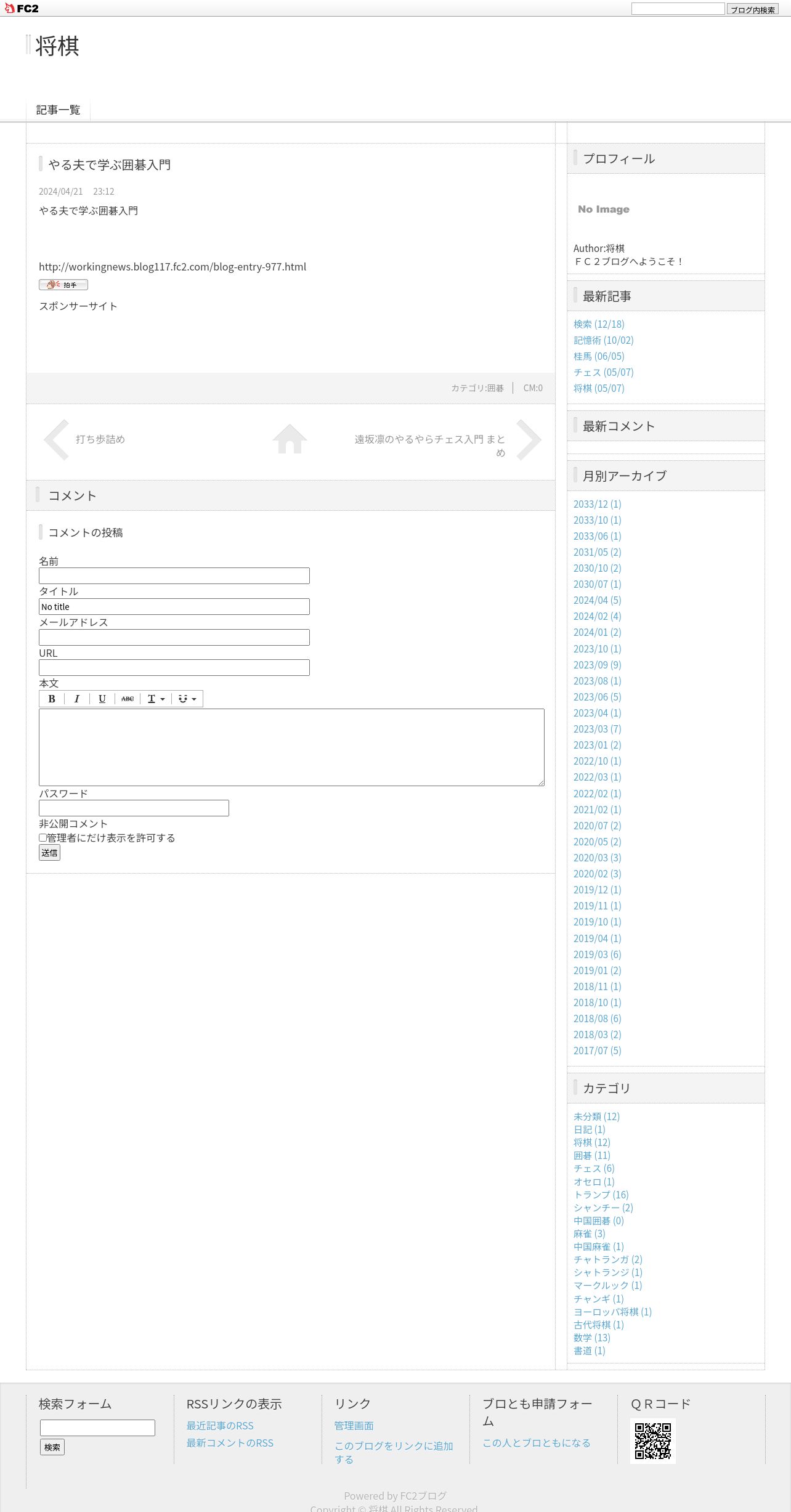Click the FC2 logo icon
This screenshot has height=1512, width=791.
pos(22,9)
